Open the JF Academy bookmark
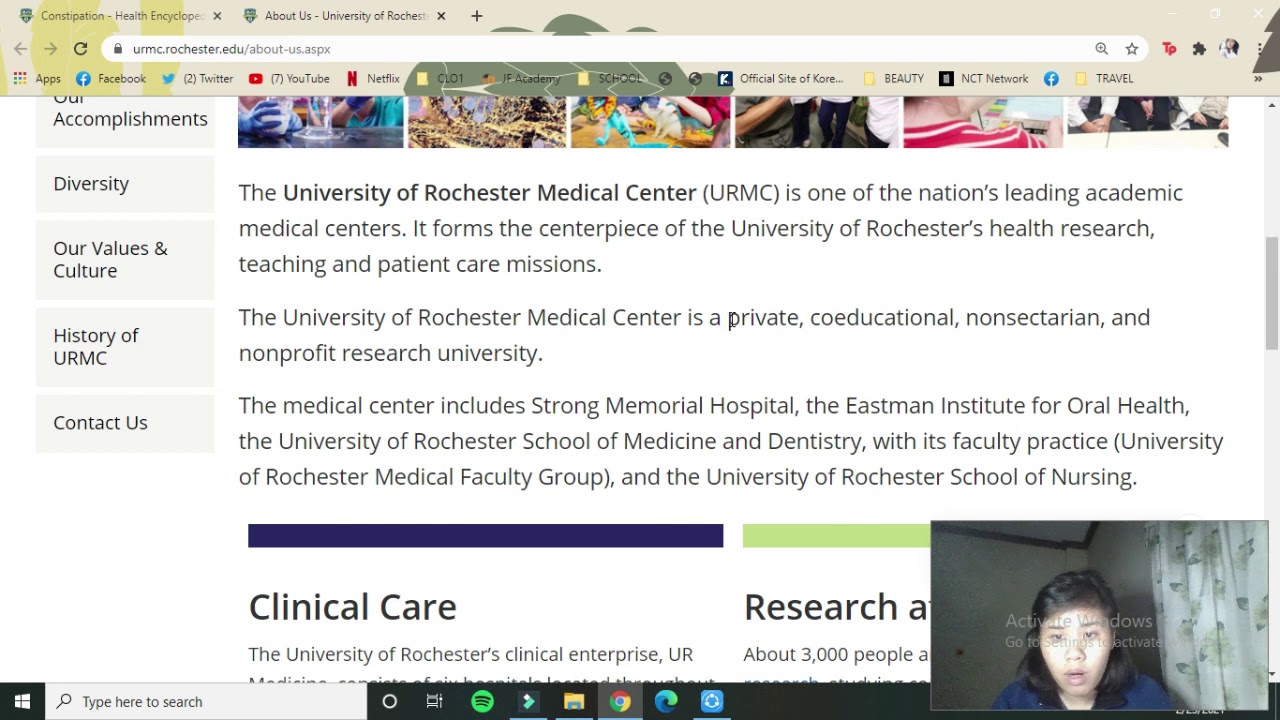Image resolution: width=1280 pixels, height=720 pixels. 521,78
